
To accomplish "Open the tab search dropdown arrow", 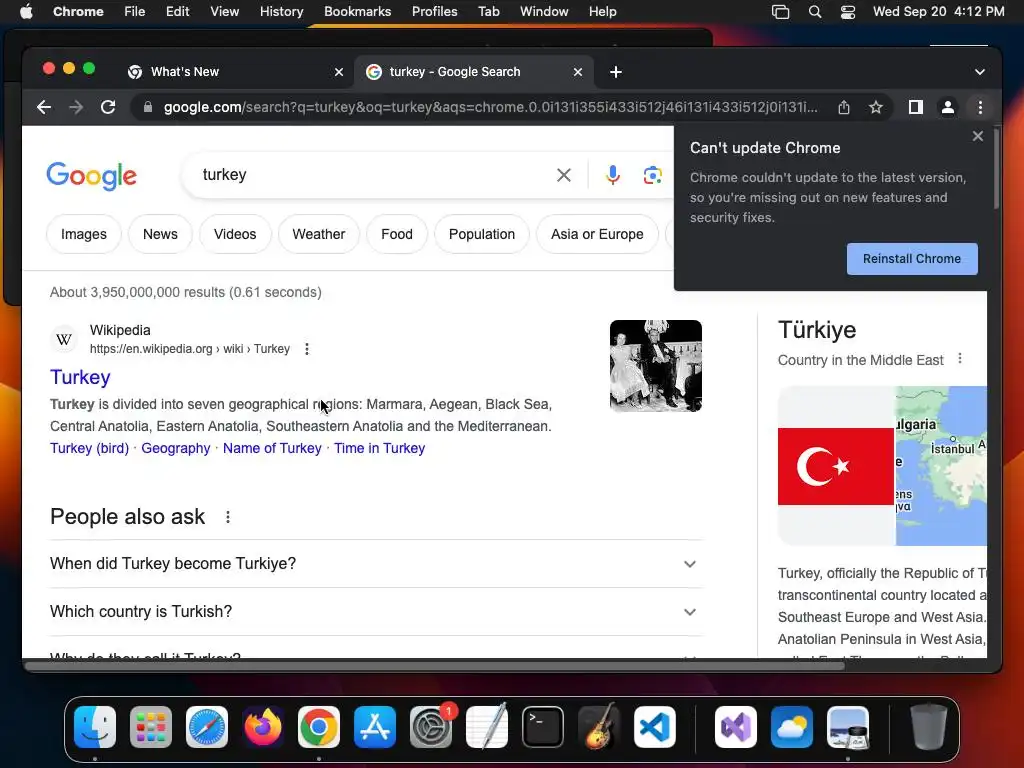I will click(x=980, y=72).
